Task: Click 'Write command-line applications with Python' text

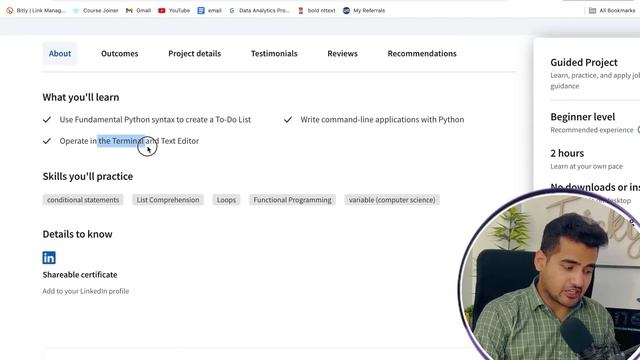Action: (x=382, y=120)
